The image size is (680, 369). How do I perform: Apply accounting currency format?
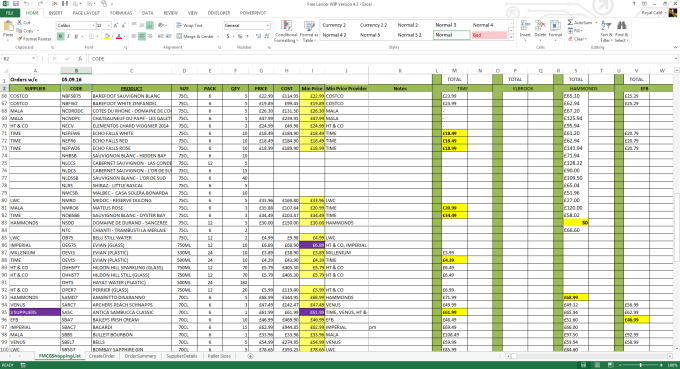coord(228,36)
